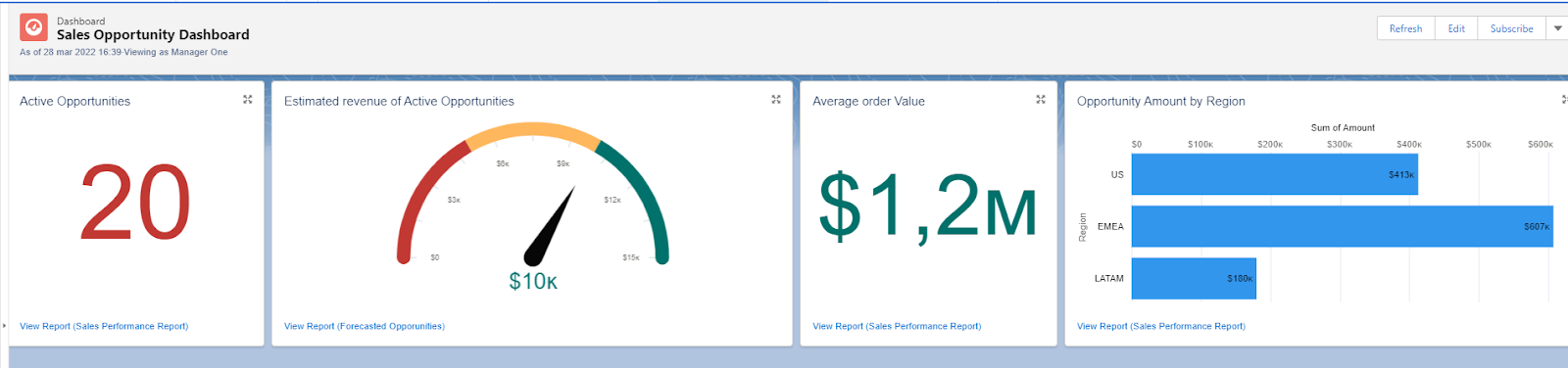Click the LATAM bar showing $180k
Screen dimensions: 1568x368
[1194, 278]
